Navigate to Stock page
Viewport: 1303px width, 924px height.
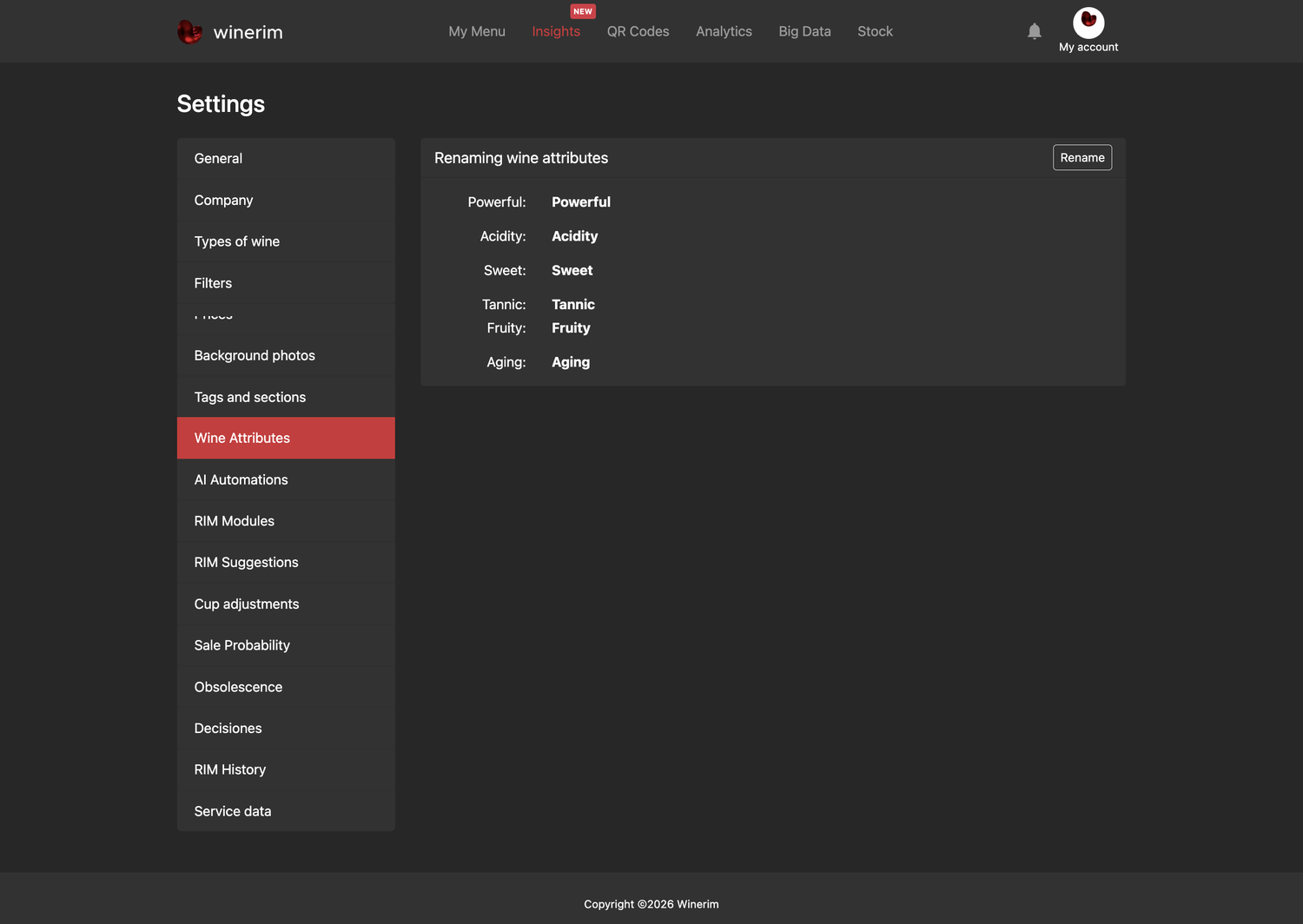point(875,31)
